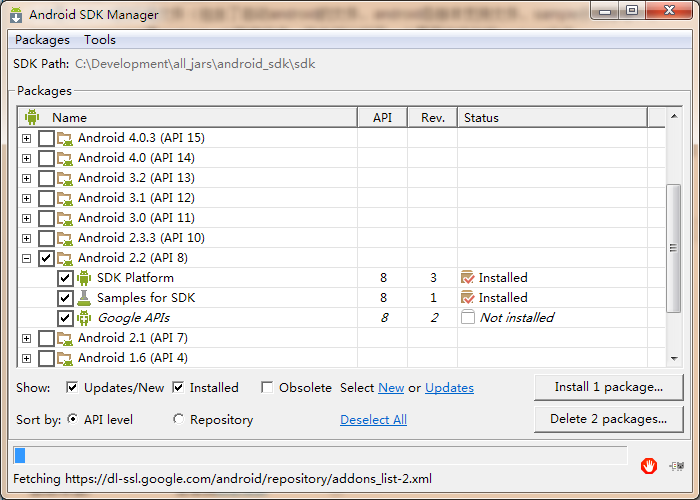This screenshot has width=700, height=500.
Task: Click the Delete 2 packages button
Action: coord(608,419)
